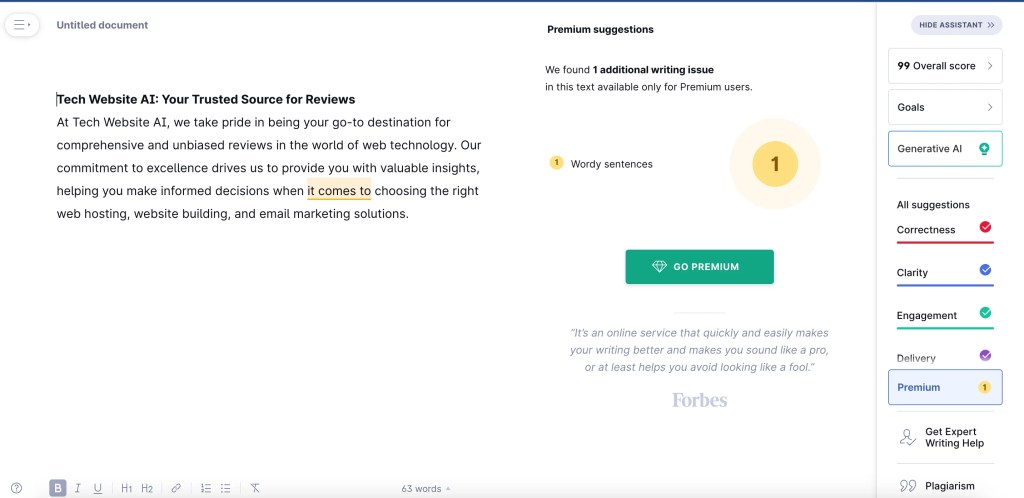Filter by Clarity suggestions
The image size is (1024, 498).
coord(945,273)
